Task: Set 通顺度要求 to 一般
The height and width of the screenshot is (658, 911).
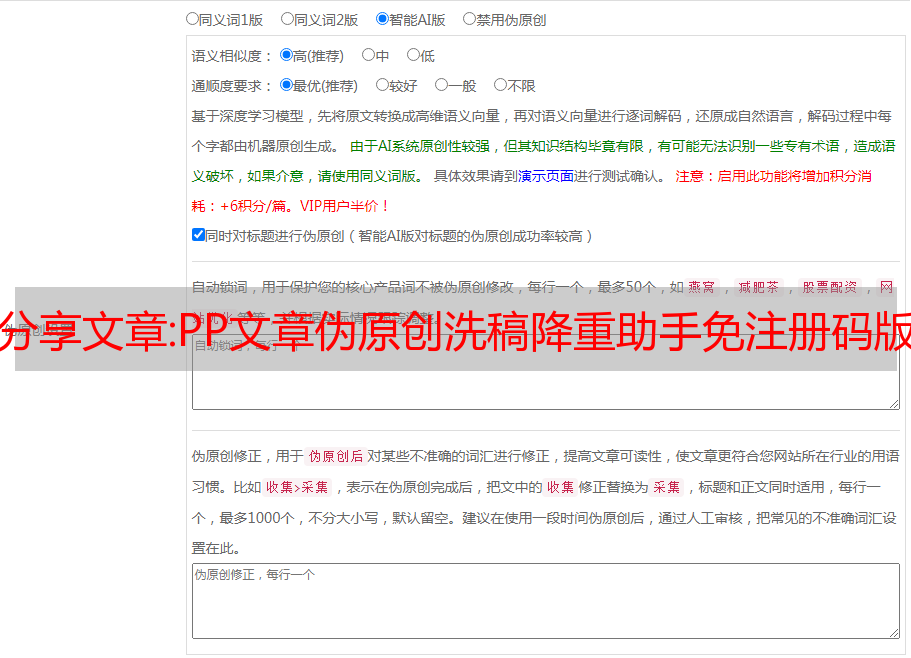Action: click(x=442, y=85)
